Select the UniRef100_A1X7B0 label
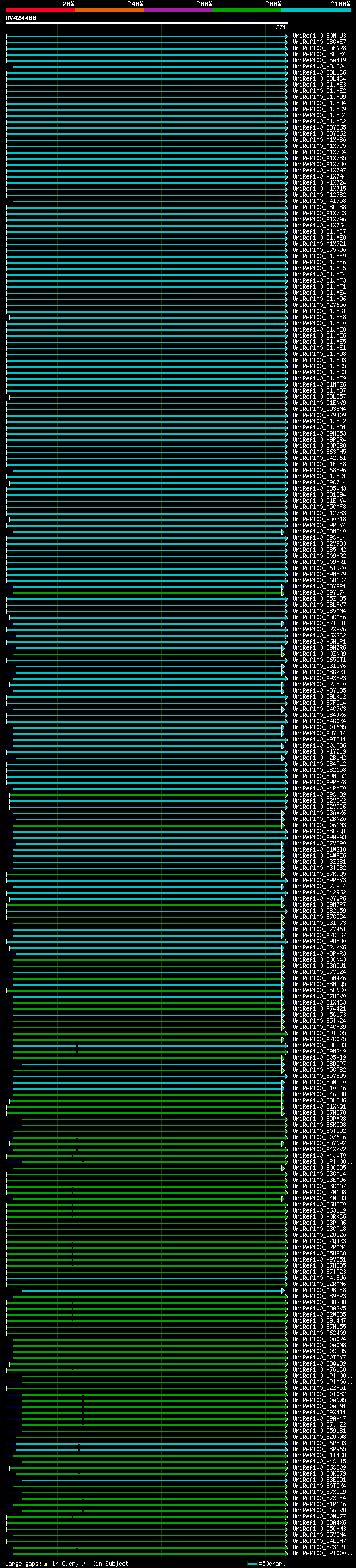The image size is (356, 1568). tap(319, 164)
